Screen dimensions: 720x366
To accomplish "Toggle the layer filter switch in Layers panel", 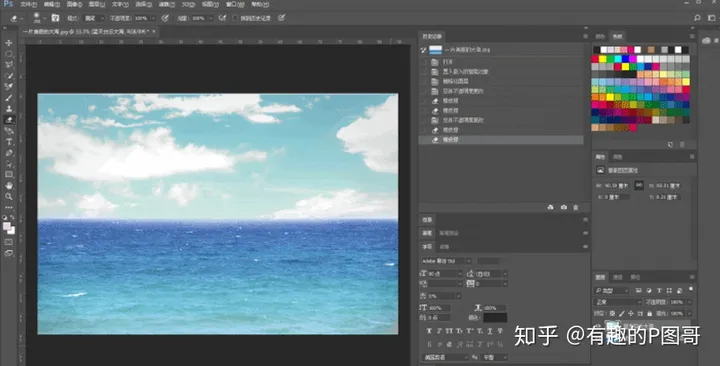I will point(690,290).
